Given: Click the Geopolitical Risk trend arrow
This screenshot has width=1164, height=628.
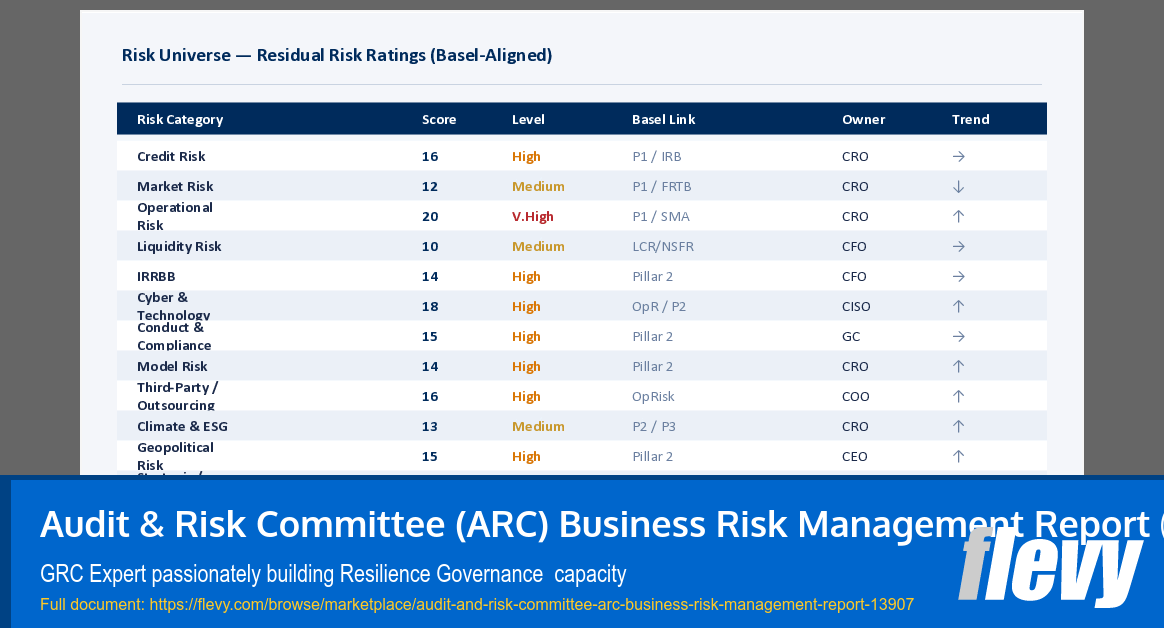Looking at the screenshot, I should coord(958,457).
